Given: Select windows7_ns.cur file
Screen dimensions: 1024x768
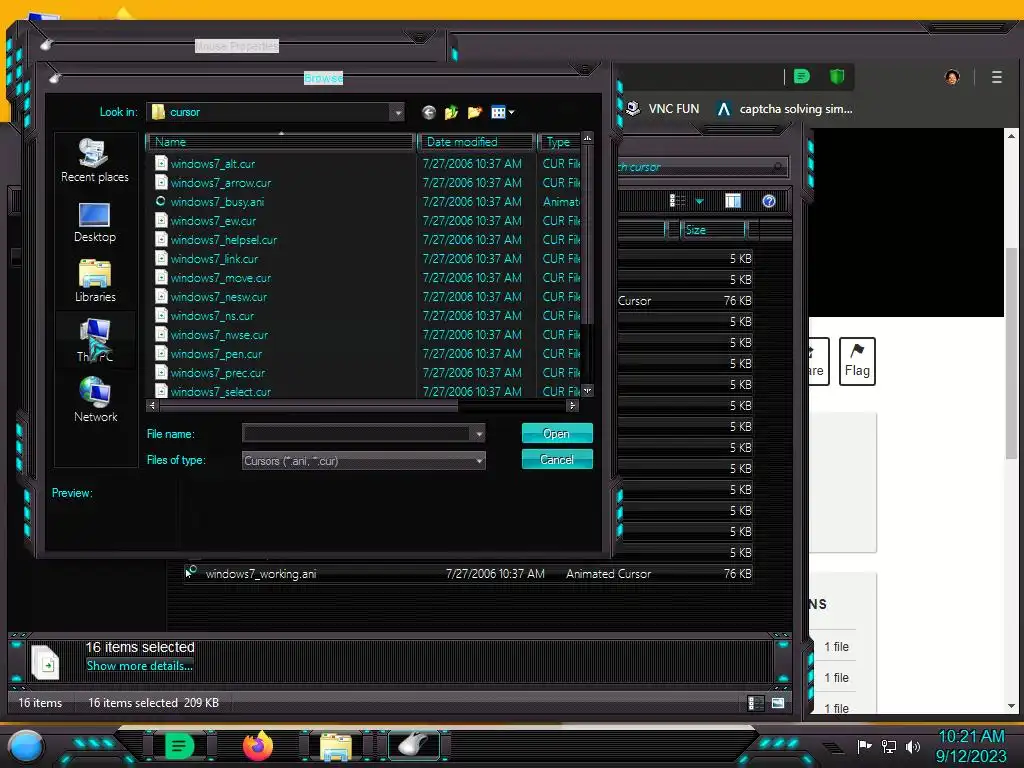Looking at the screenshot, I should (x=212, y=315).
